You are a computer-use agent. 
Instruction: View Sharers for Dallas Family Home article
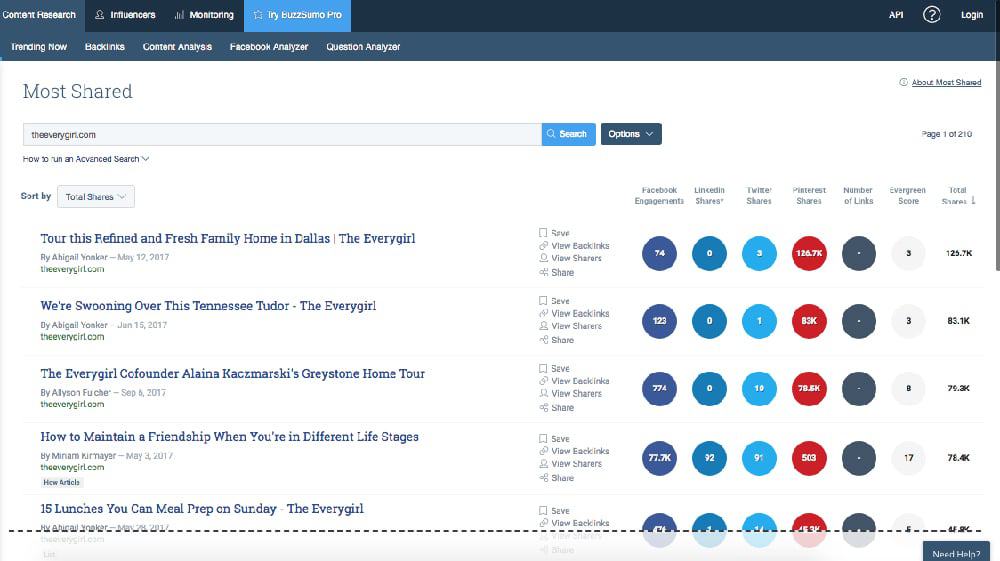tap(570, 258)
